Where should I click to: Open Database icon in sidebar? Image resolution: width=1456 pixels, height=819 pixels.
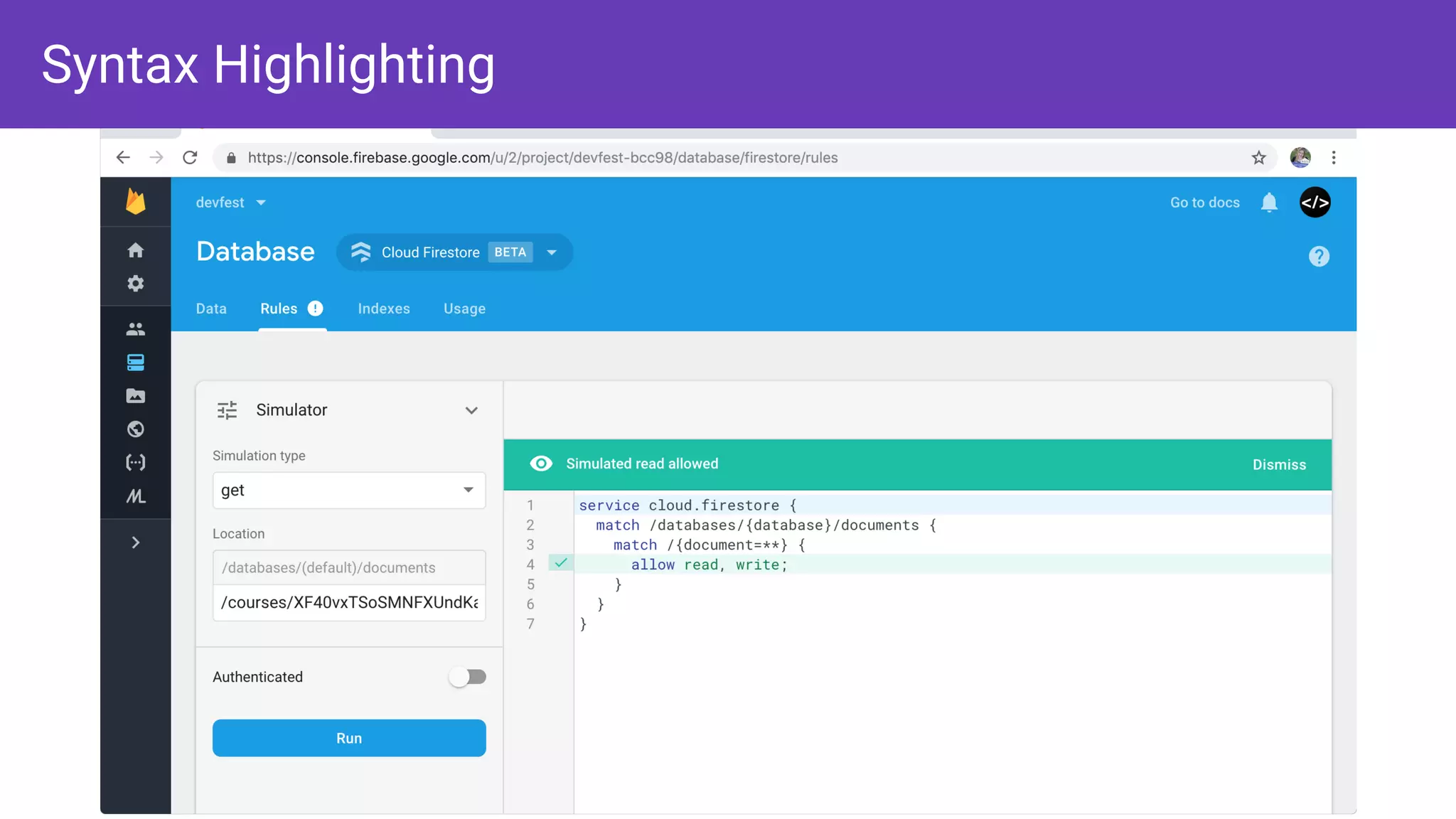(x=135, y=363)
